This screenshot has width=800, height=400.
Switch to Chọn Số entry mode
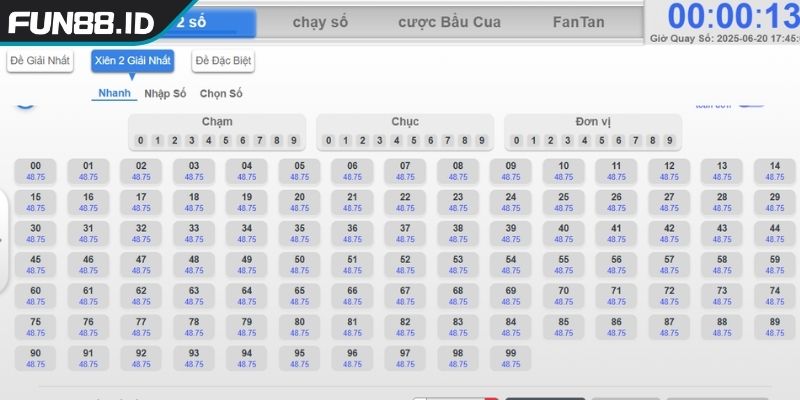[221, 93]
